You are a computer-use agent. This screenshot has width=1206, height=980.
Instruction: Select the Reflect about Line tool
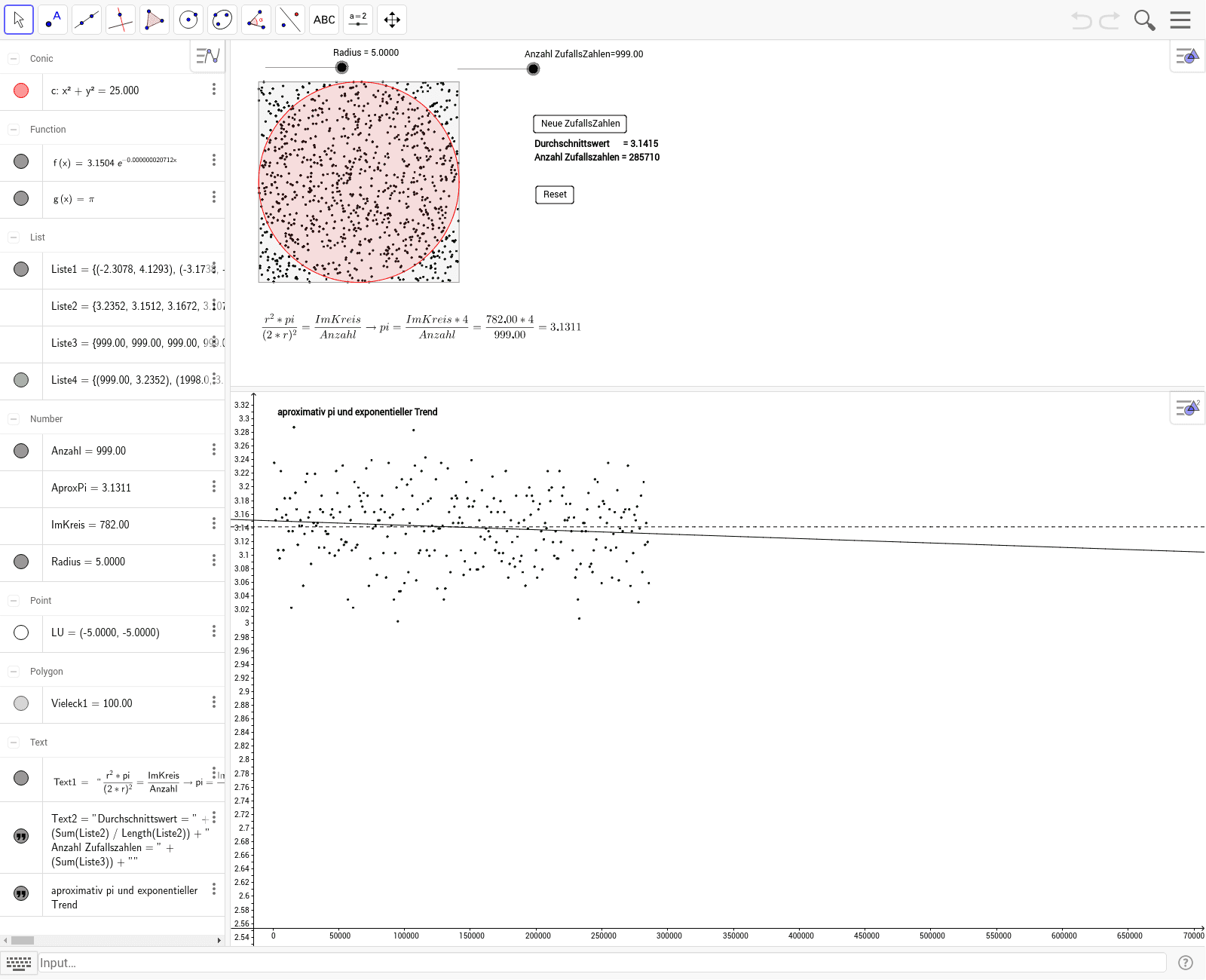290,20
